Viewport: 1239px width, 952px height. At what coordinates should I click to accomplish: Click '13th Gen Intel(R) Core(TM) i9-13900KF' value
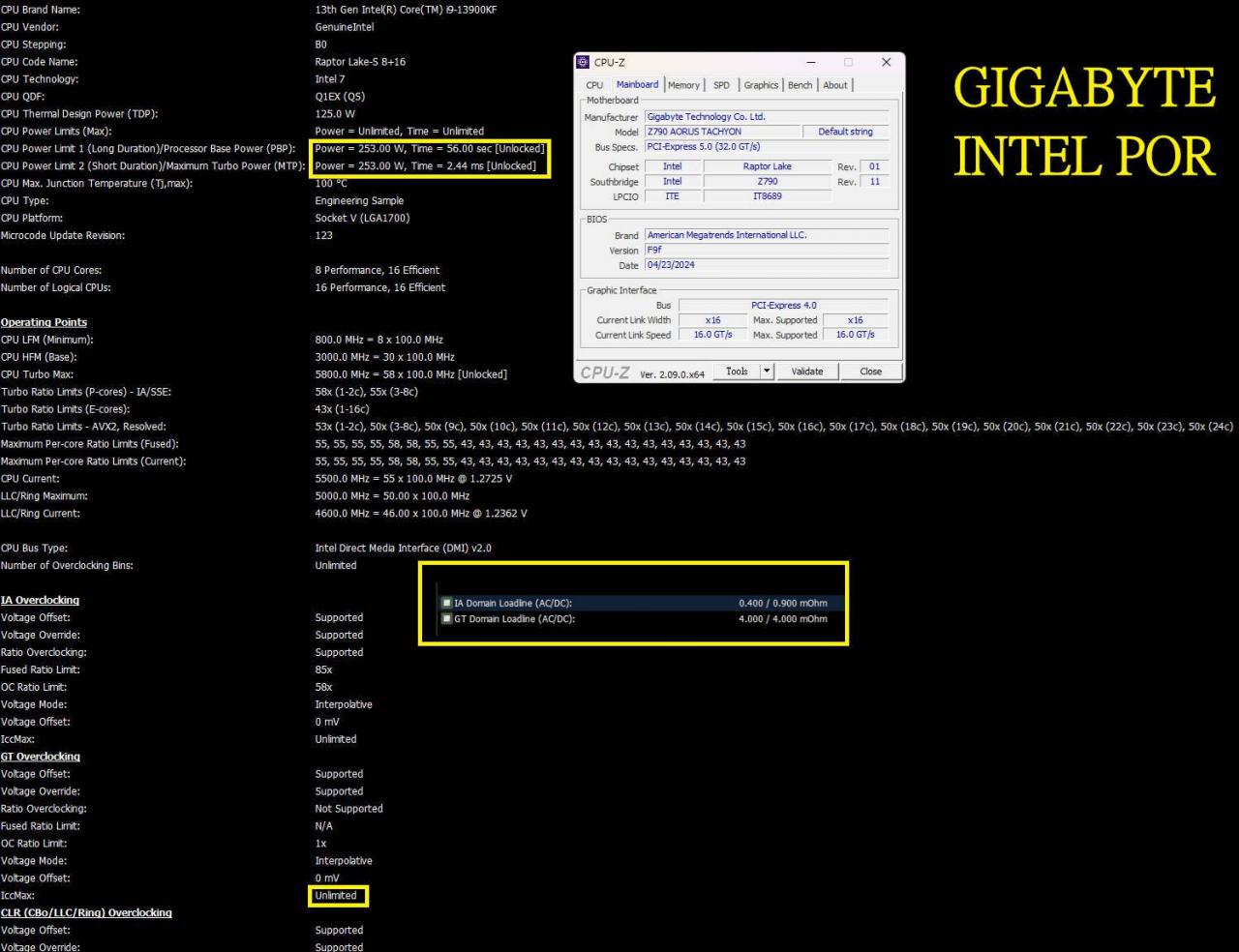tap(407, 10)
